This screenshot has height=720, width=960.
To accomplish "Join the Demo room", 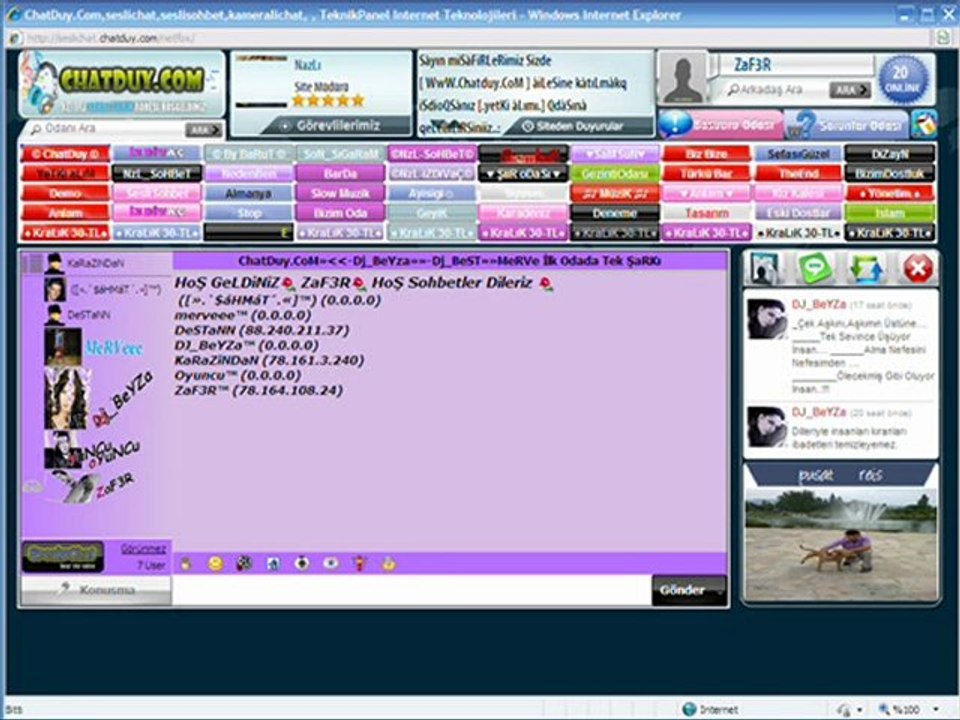I will (x=66, y=193).
